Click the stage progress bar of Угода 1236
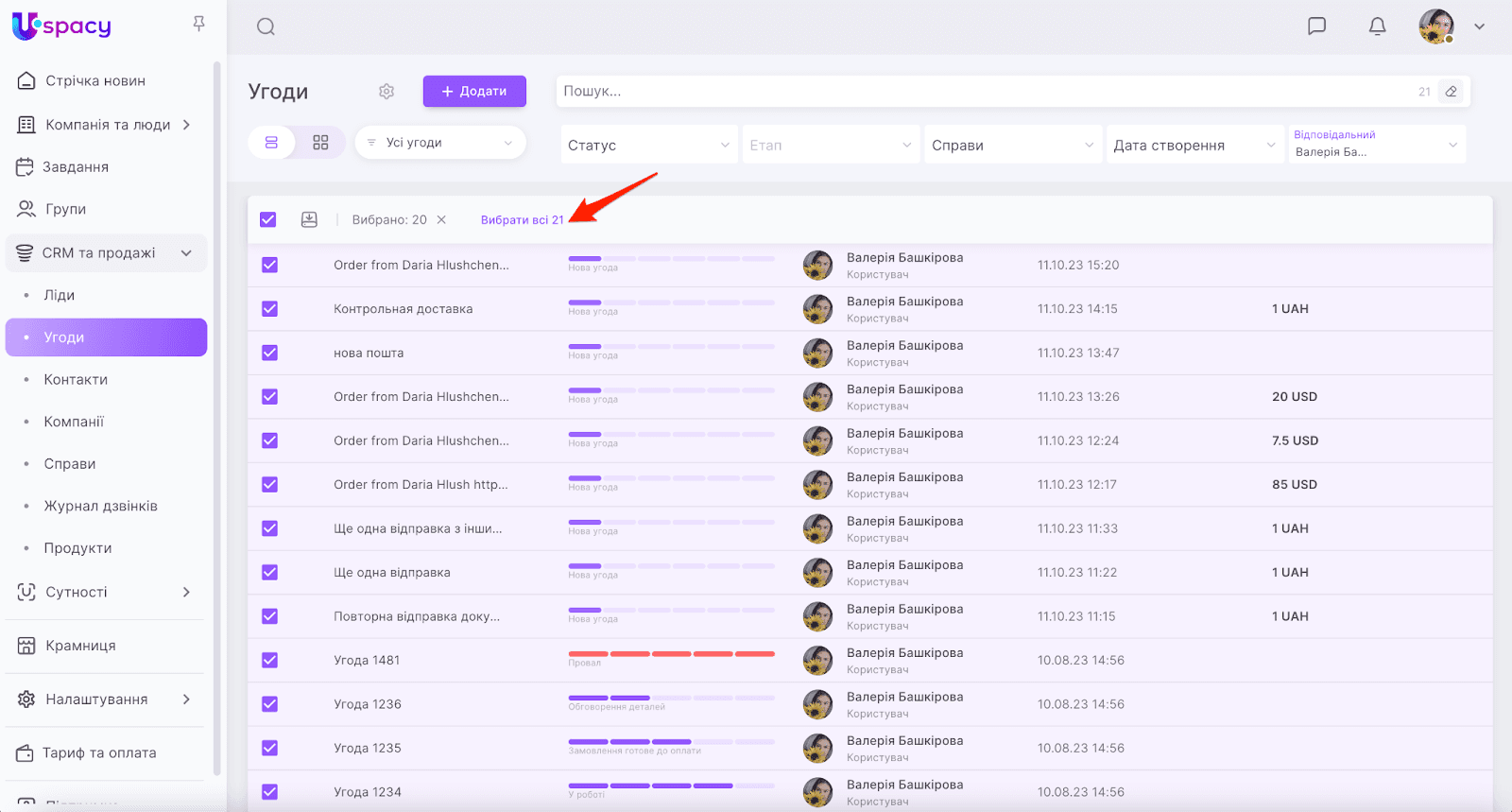Screen dimensions: 1512x812 click(671, 699)
